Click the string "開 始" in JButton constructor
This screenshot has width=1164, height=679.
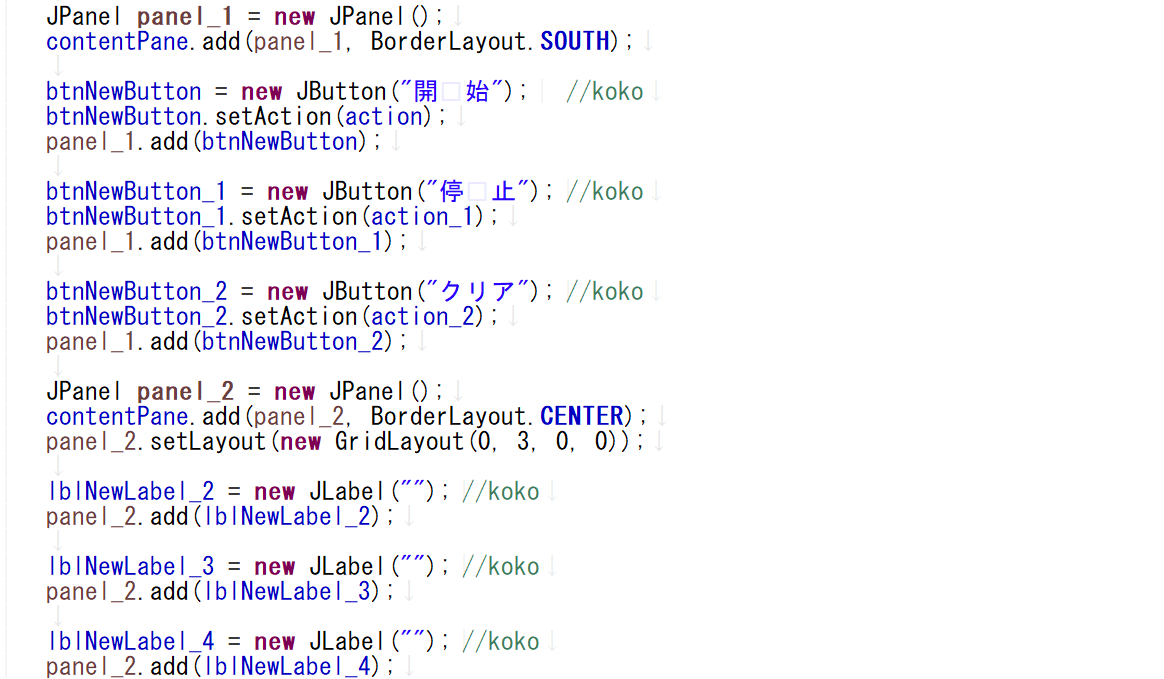pyautogui.click(x=451, y=91)
